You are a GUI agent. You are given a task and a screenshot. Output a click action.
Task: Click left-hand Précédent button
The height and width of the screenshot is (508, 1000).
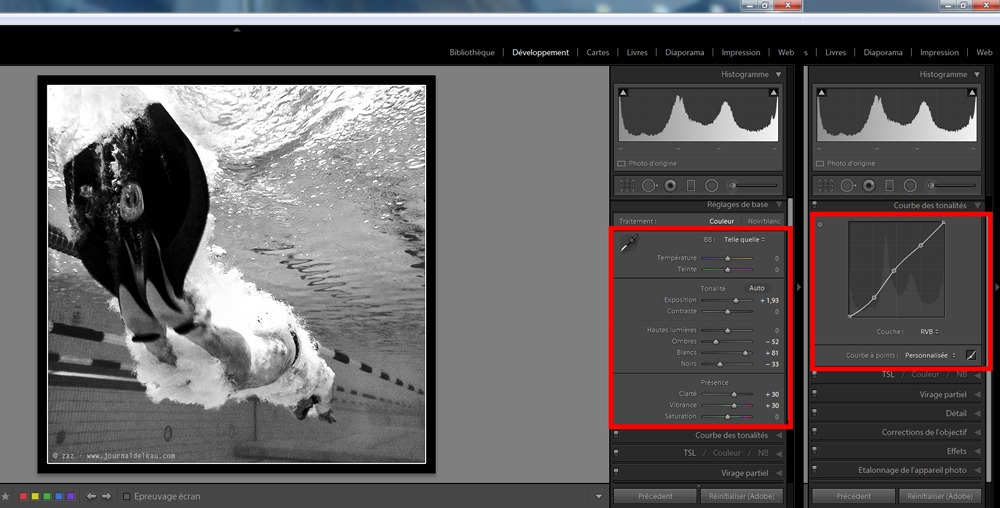point(655,496)
